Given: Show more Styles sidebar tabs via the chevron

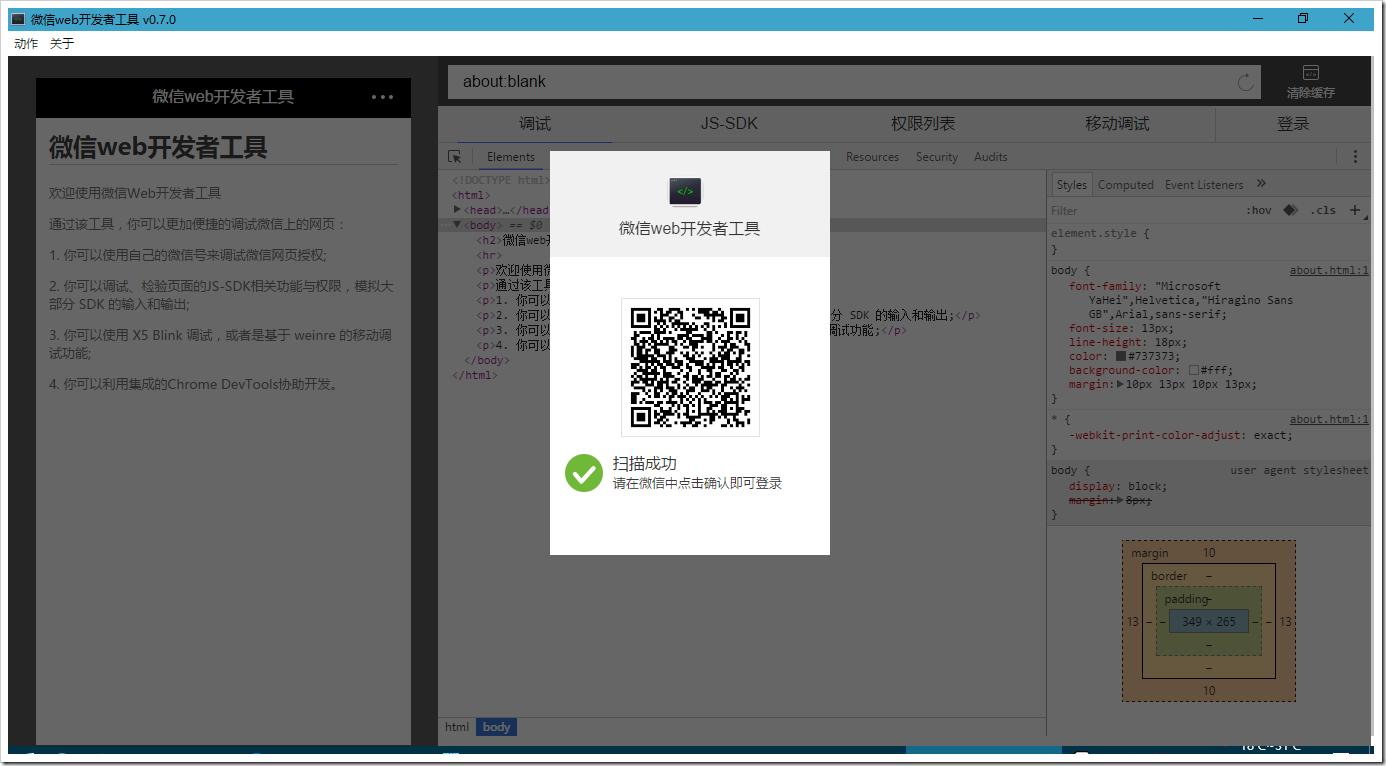Looking at the screenshot, I should (1261, 184).
